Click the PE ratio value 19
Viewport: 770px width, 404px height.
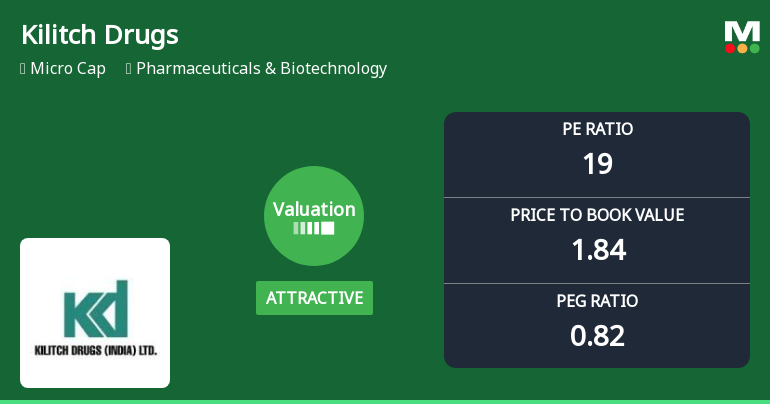point(597,163)
